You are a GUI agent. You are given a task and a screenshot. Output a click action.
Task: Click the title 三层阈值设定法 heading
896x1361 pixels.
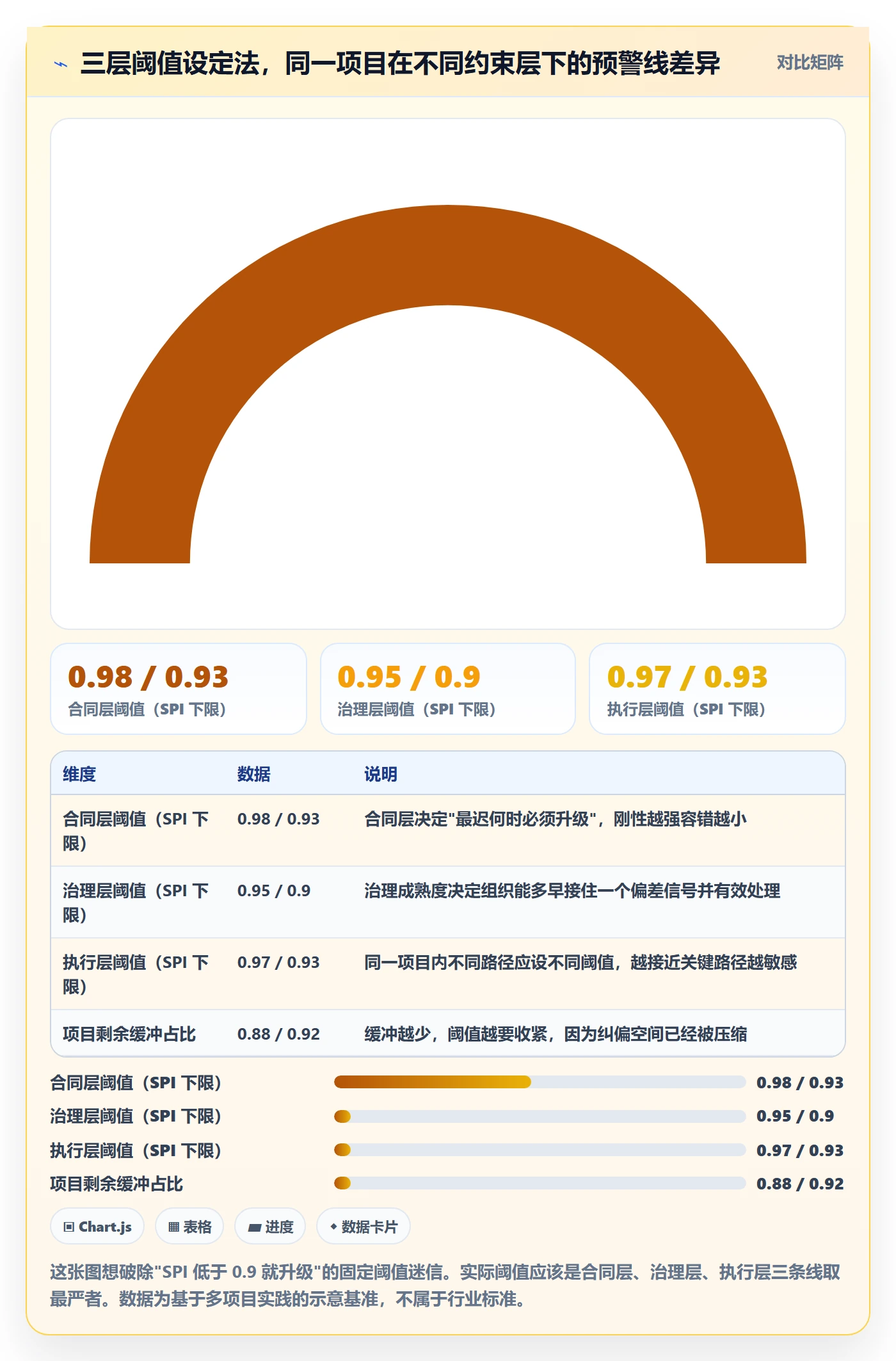400,63
